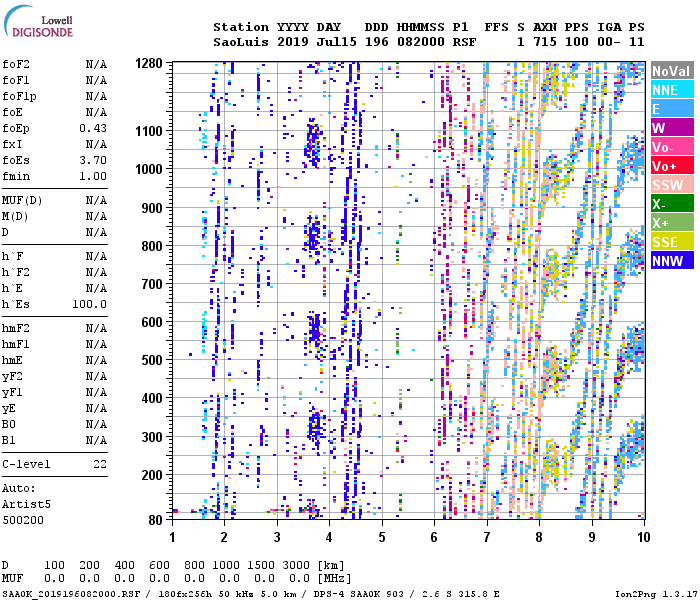This screenshot has height=600, width=700.
Task: Click the yF1 parameter label
Action: pyautogui.click(x=12, y=393)
